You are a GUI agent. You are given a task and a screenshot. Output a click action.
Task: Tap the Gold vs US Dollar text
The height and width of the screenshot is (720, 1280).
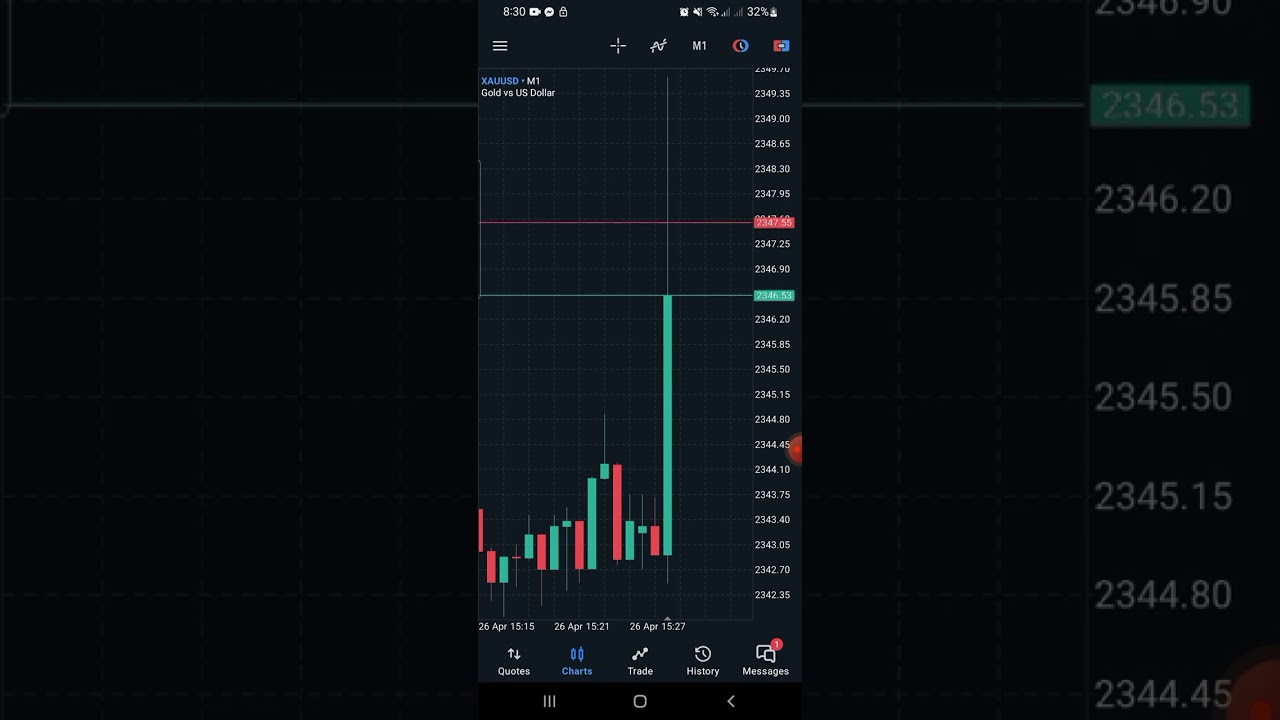[x=518, y=93]
